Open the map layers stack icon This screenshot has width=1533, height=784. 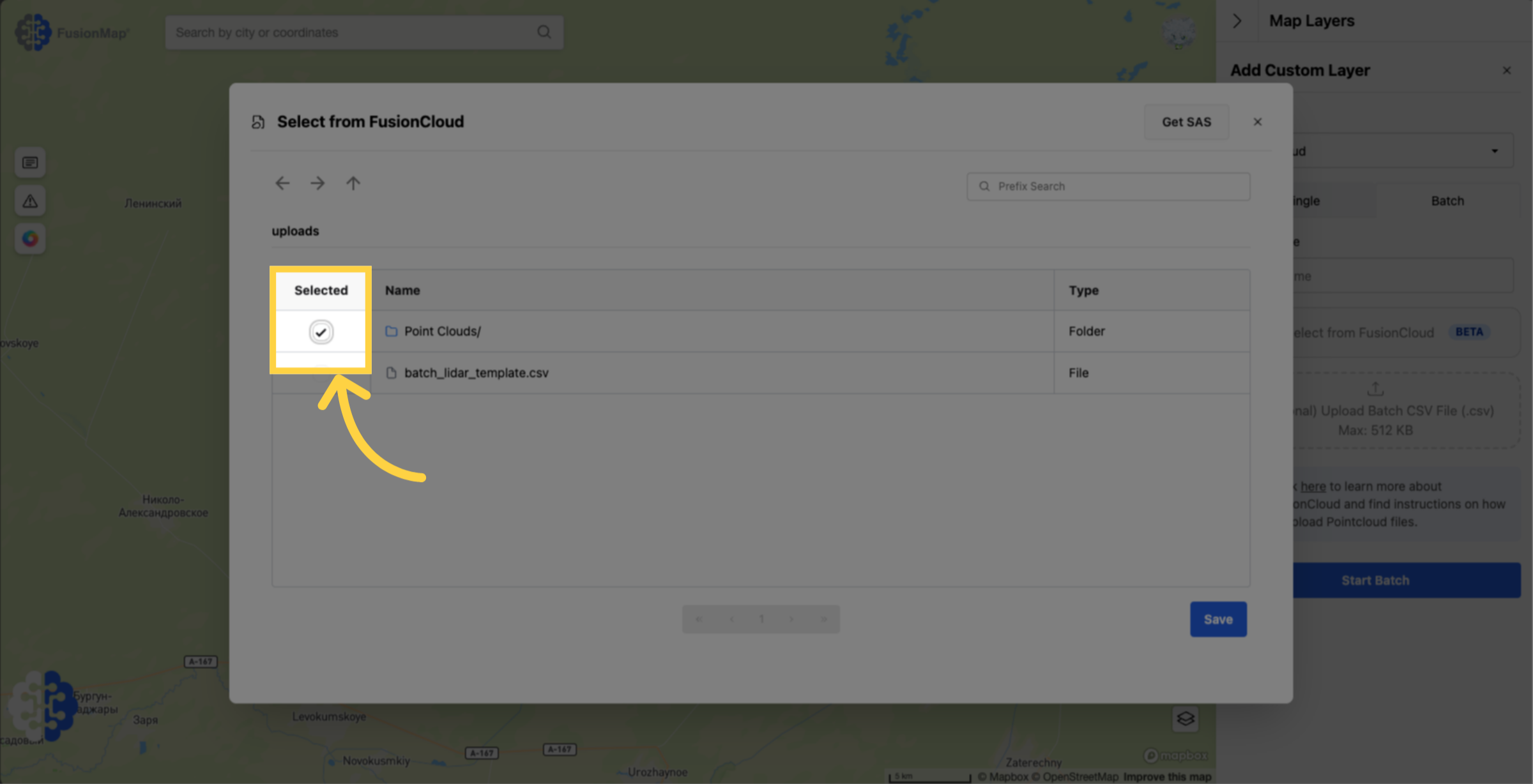pyautogui.click(x=1186, y=719)
